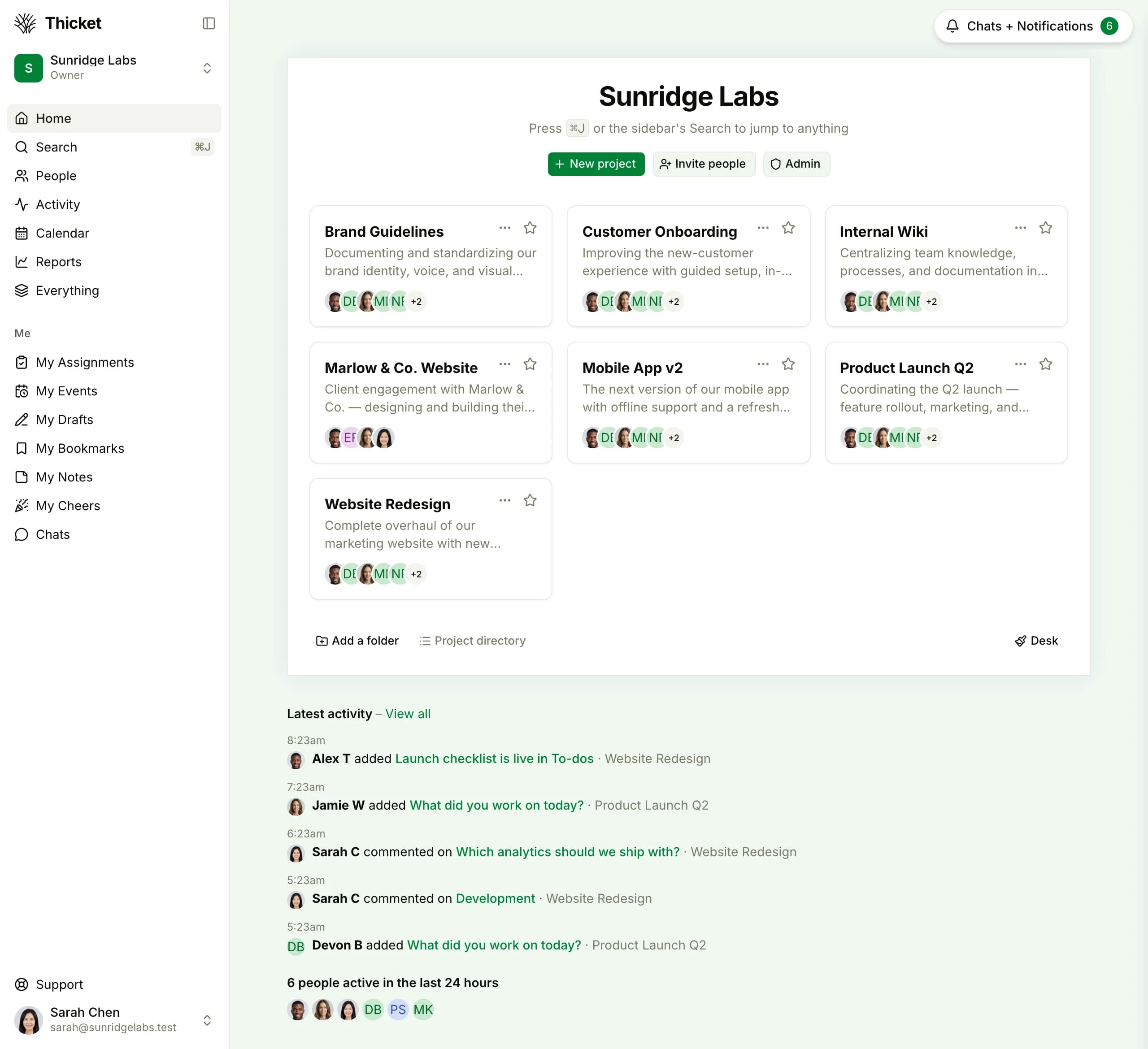Open Which analytics should we ship with?
This screenshot has height=1049, width=1148.
(568, 852)
